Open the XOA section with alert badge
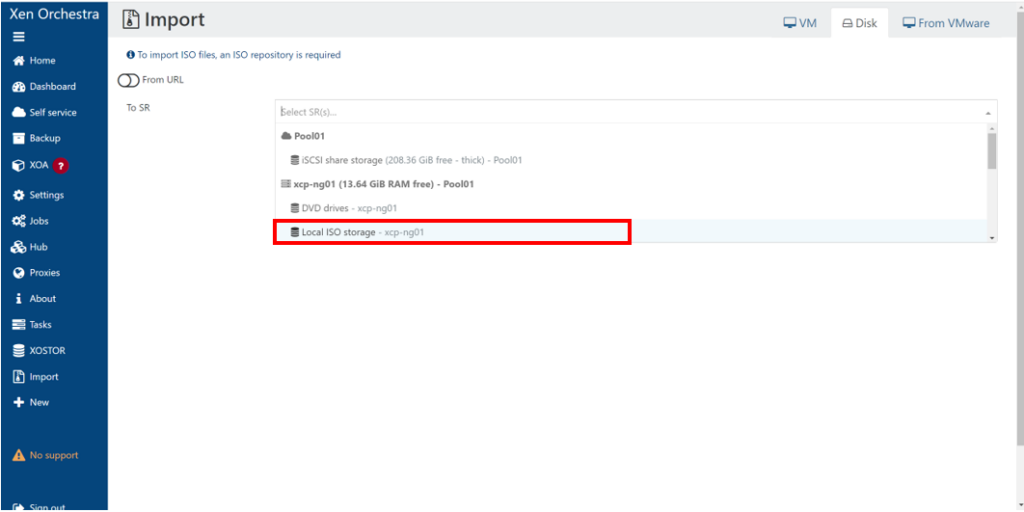1024x512 pixels. [x=40, y=166]
